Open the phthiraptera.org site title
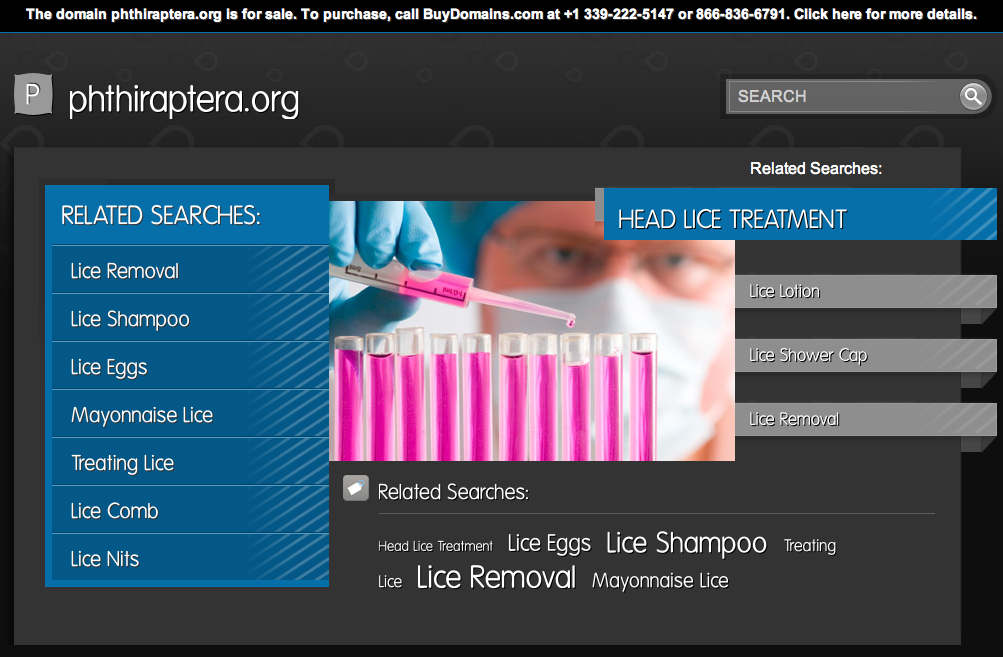Screen dimensions: 1003x657 pos(184,100)
